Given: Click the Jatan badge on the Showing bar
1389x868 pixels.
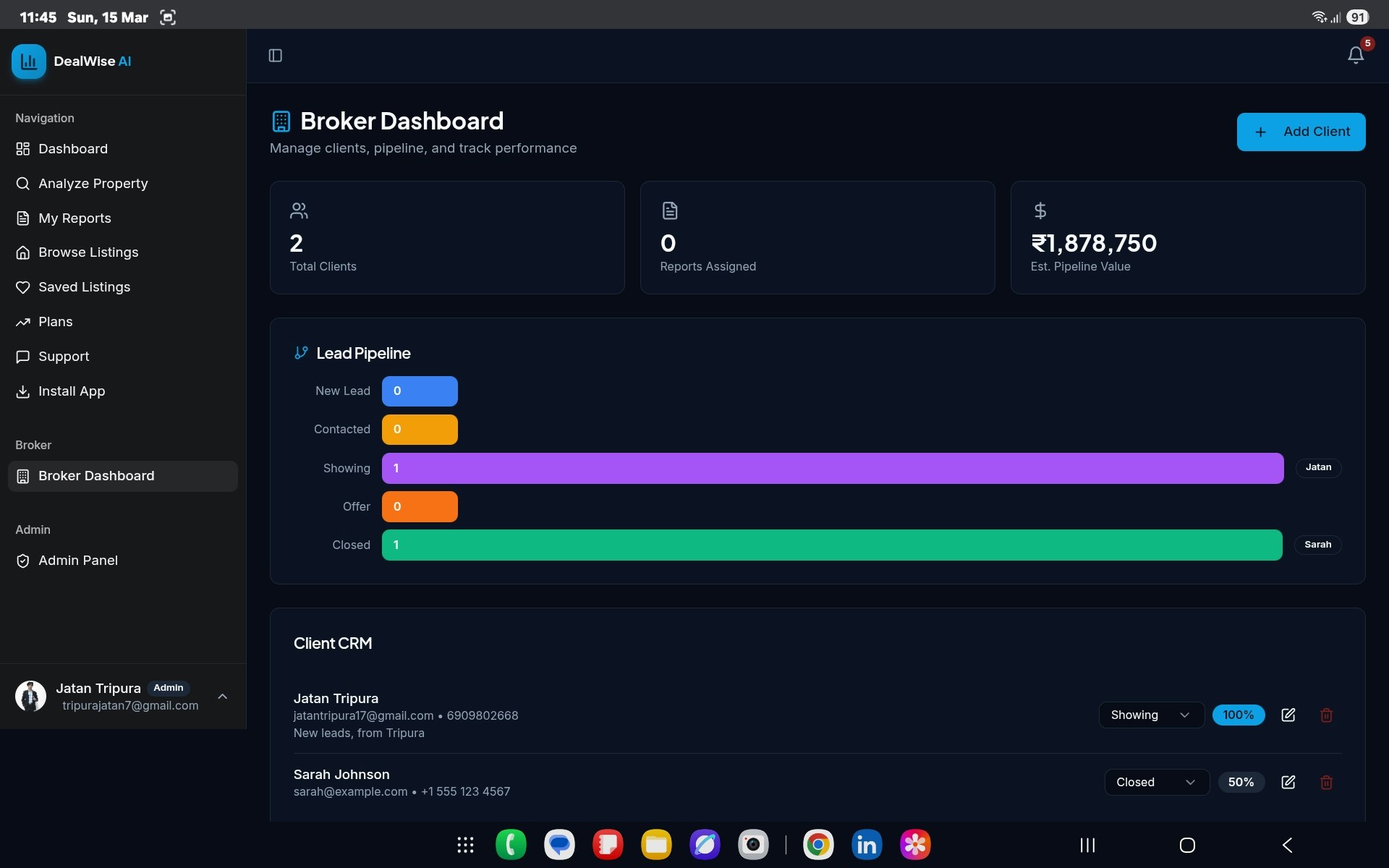Looking at the screenshot, I should tap(1318, 467).
